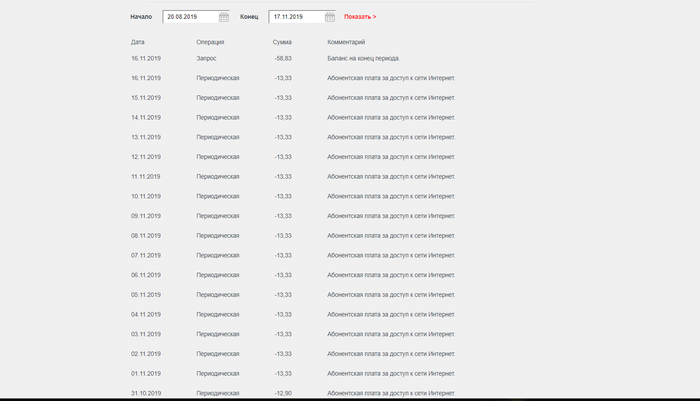
Task: Click the Комментарий column header
Action: coord(346,42)
